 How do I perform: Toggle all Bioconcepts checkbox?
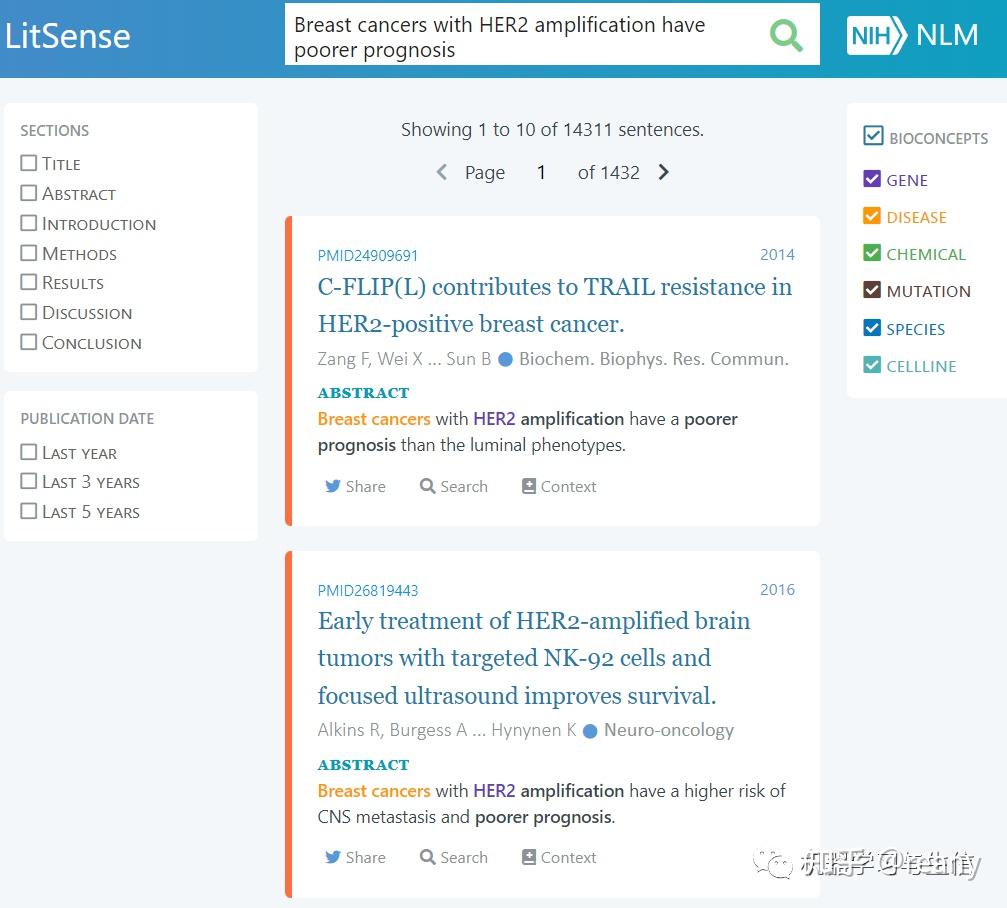coord(873,136)
